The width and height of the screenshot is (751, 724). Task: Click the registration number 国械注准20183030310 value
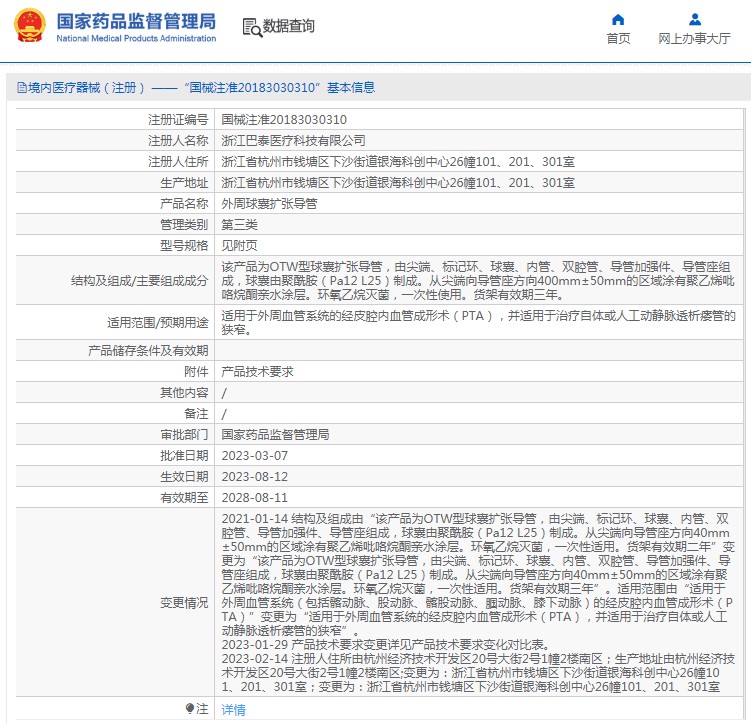pyautogui.click(x=284, y=120)
